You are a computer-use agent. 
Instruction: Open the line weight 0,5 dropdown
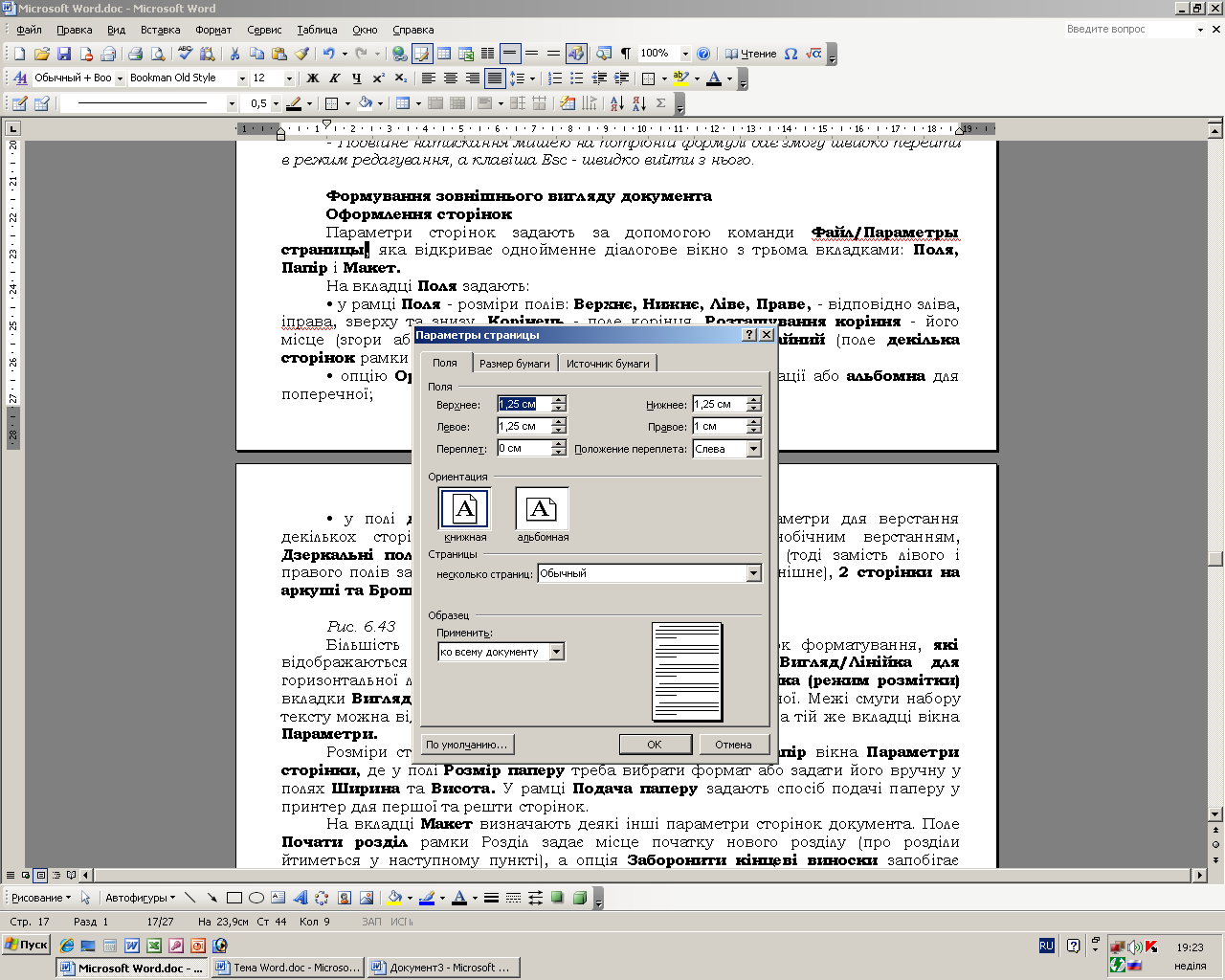pyautogui.click(x=276, y=103)
